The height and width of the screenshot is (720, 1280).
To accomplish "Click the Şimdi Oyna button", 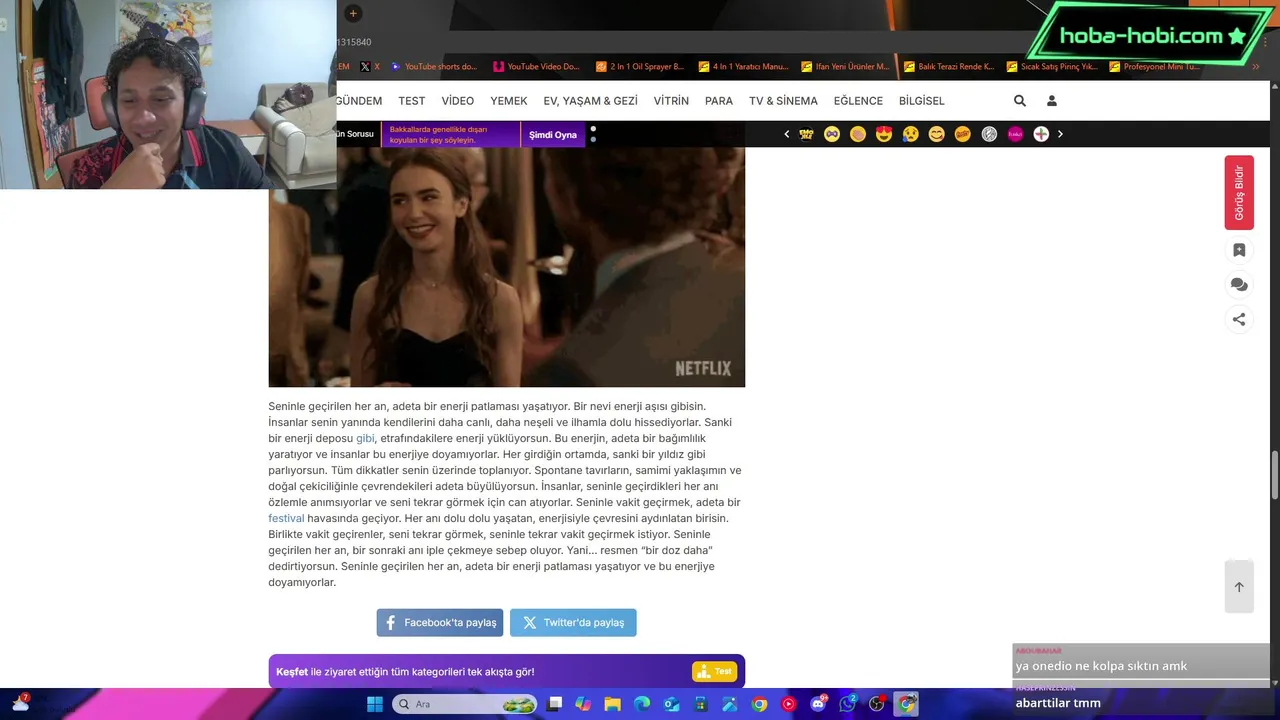I will 553,134.
